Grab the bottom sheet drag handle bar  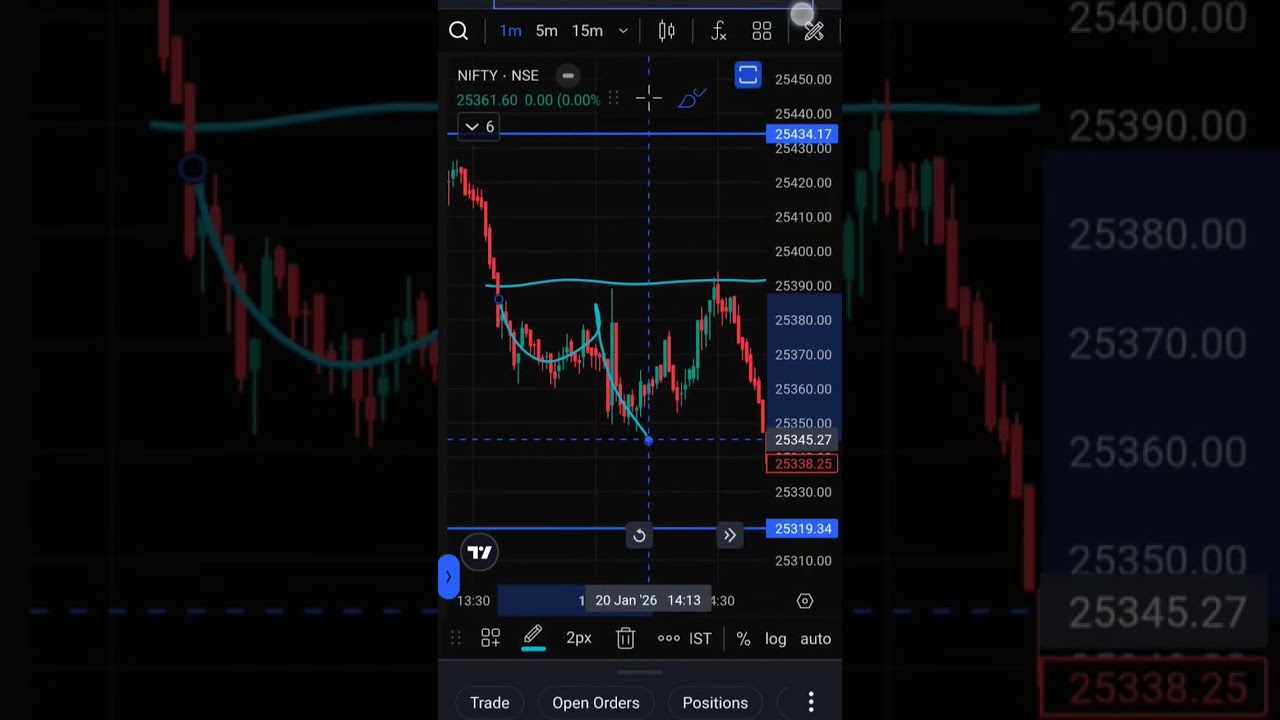[x=640, y=673]
